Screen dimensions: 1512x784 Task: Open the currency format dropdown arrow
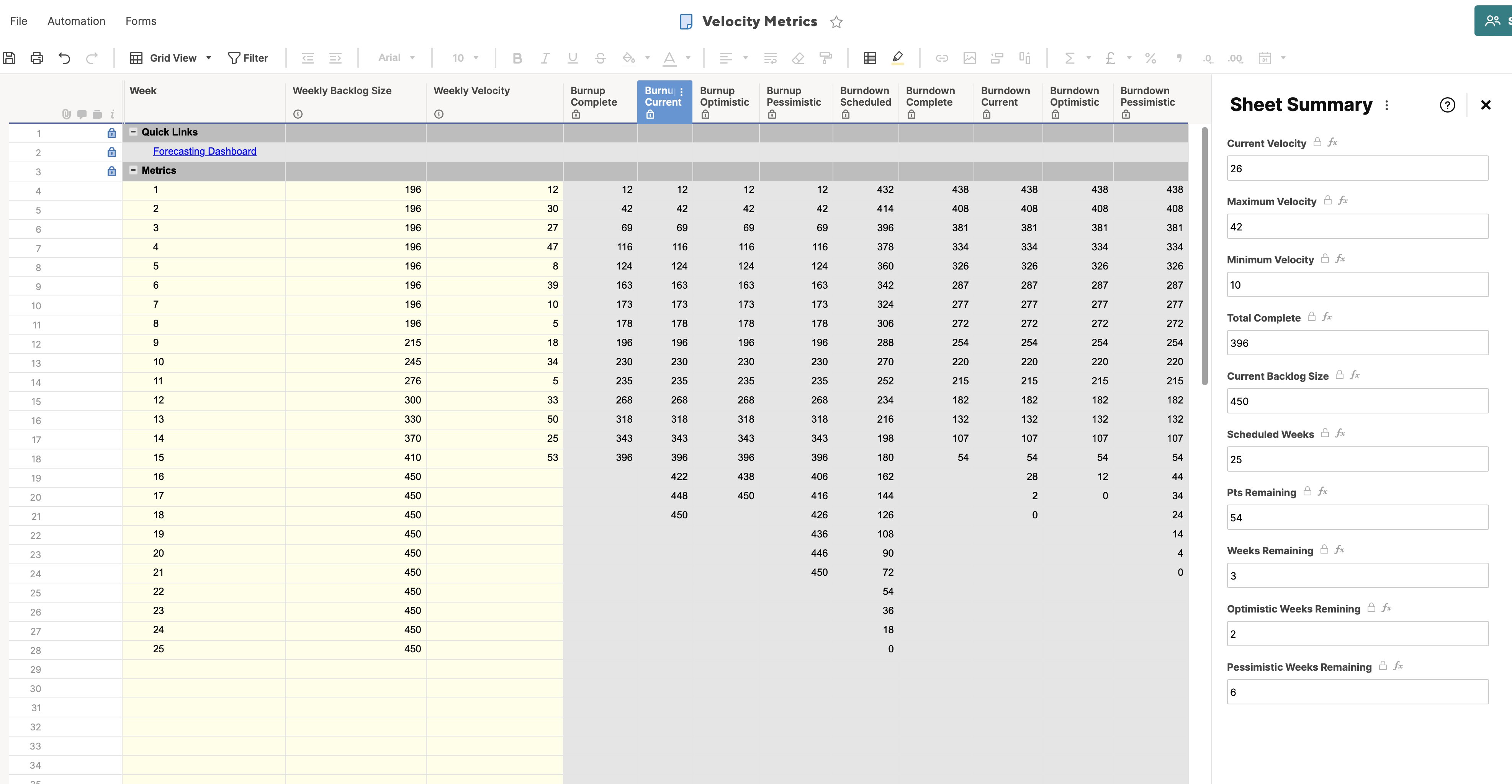[1129, 58]
